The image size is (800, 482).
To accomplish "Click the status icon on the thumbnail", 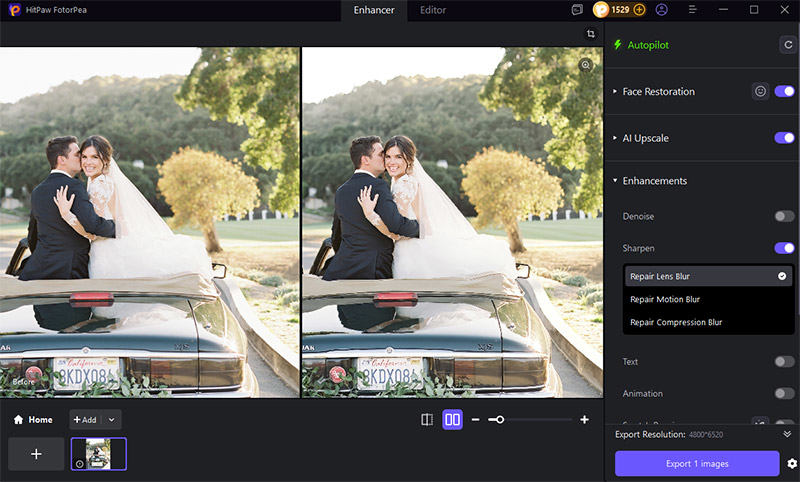I will click(79, 464).
